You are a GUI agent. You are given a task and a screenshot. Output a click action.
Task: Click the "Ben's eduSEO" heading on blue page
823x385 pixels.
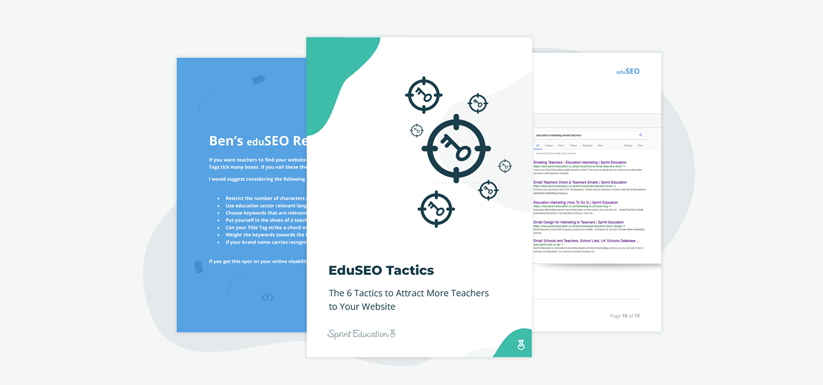coord(257,141)
